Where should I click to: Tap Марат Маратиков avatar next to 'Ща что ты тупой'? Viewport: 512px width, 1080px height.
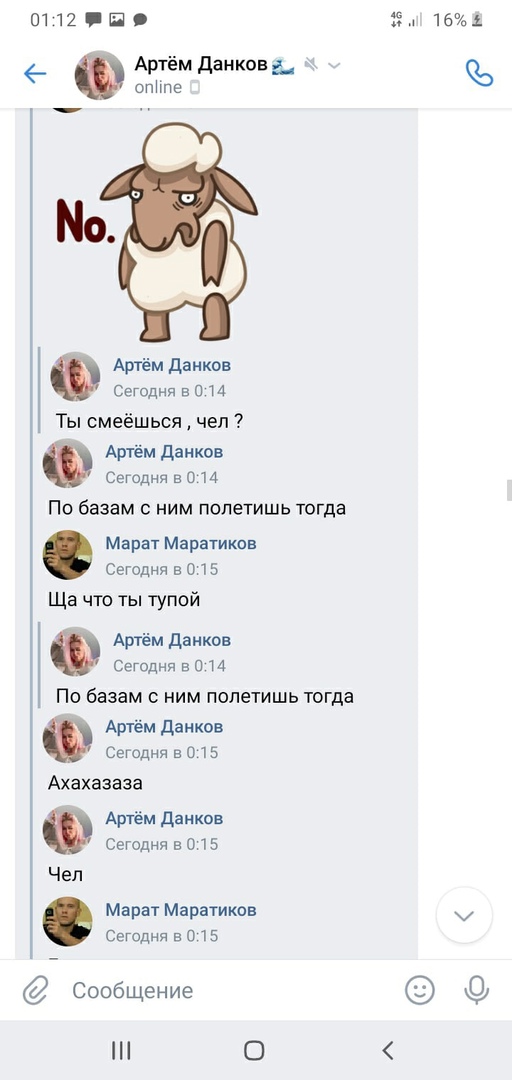click(68, 555)
